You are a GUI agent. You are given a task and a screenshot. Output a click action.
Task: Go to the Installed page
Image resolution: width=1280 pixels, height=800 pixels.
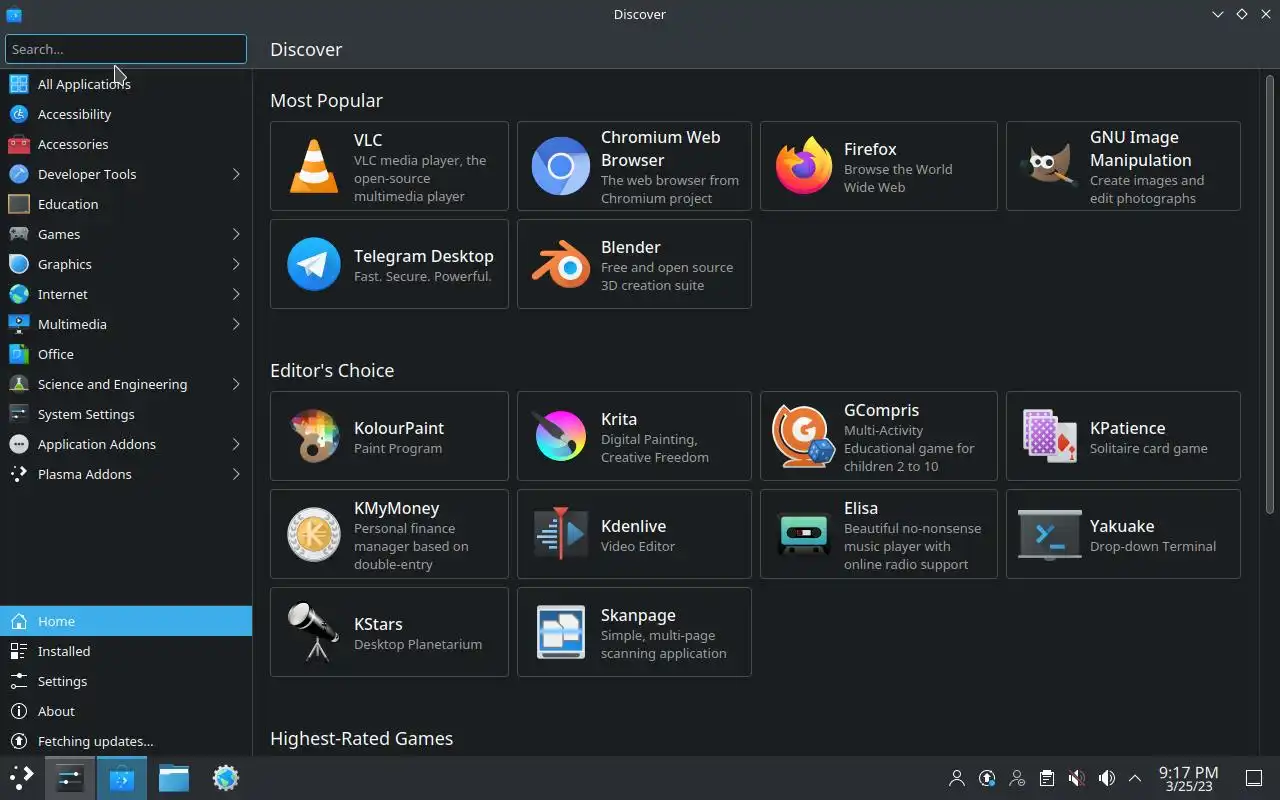coord(126,651)
